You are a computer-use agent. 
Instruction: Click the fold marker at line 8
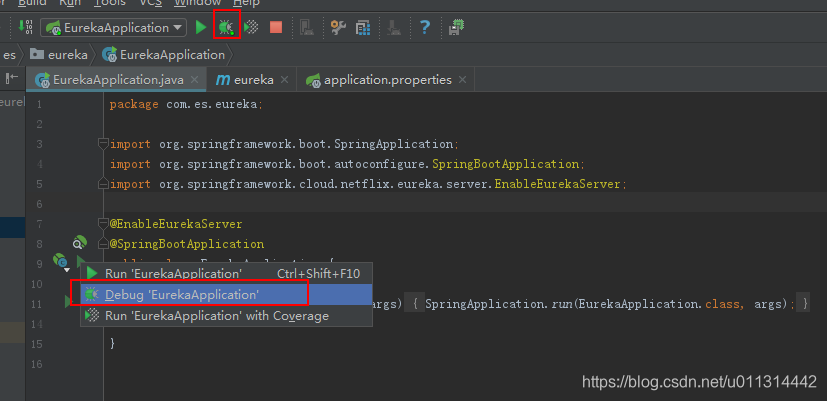[x=103, y=244]
